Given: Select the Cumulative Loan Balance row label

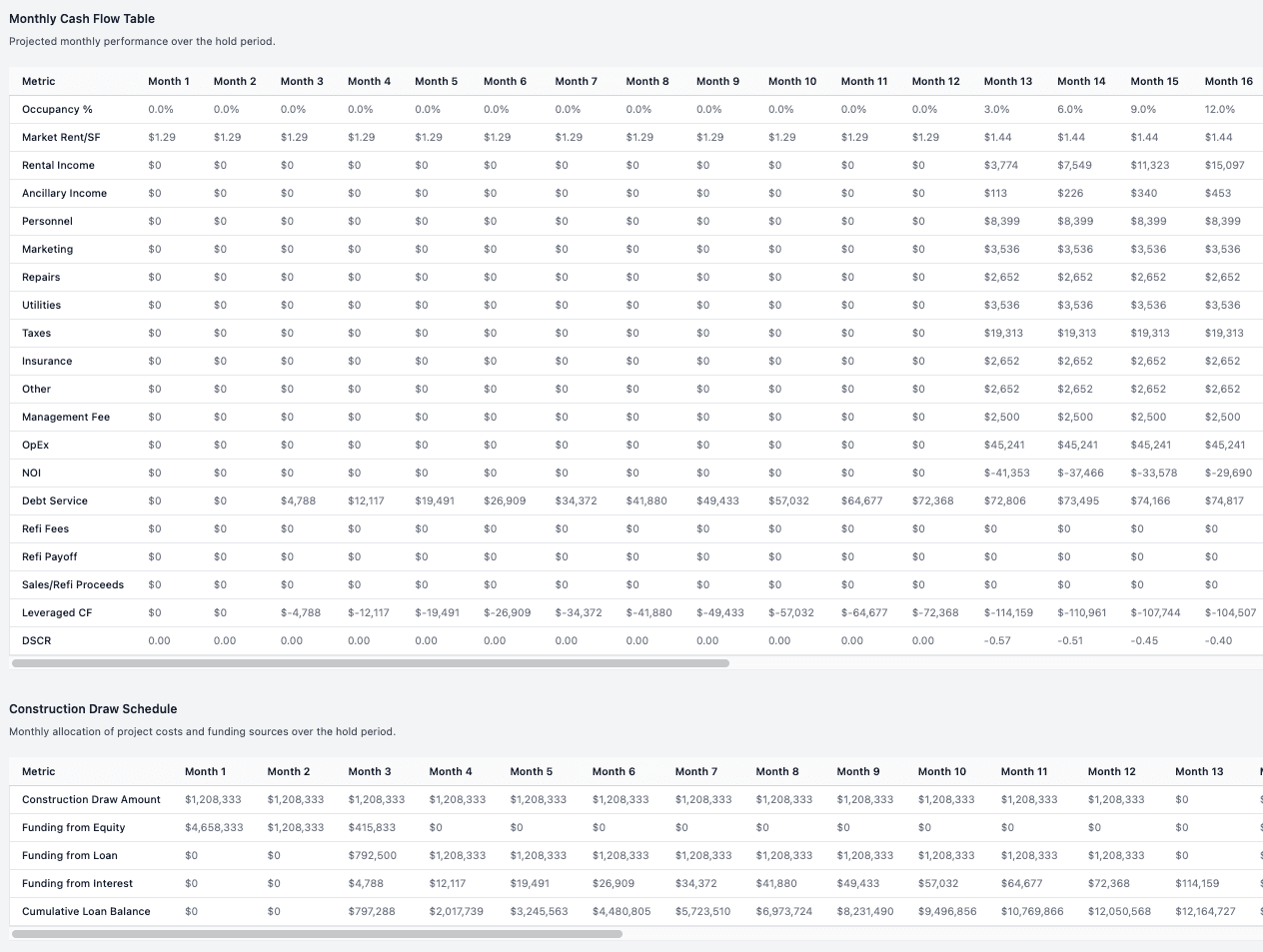Looking at the screenshot, I should [86, 911].
